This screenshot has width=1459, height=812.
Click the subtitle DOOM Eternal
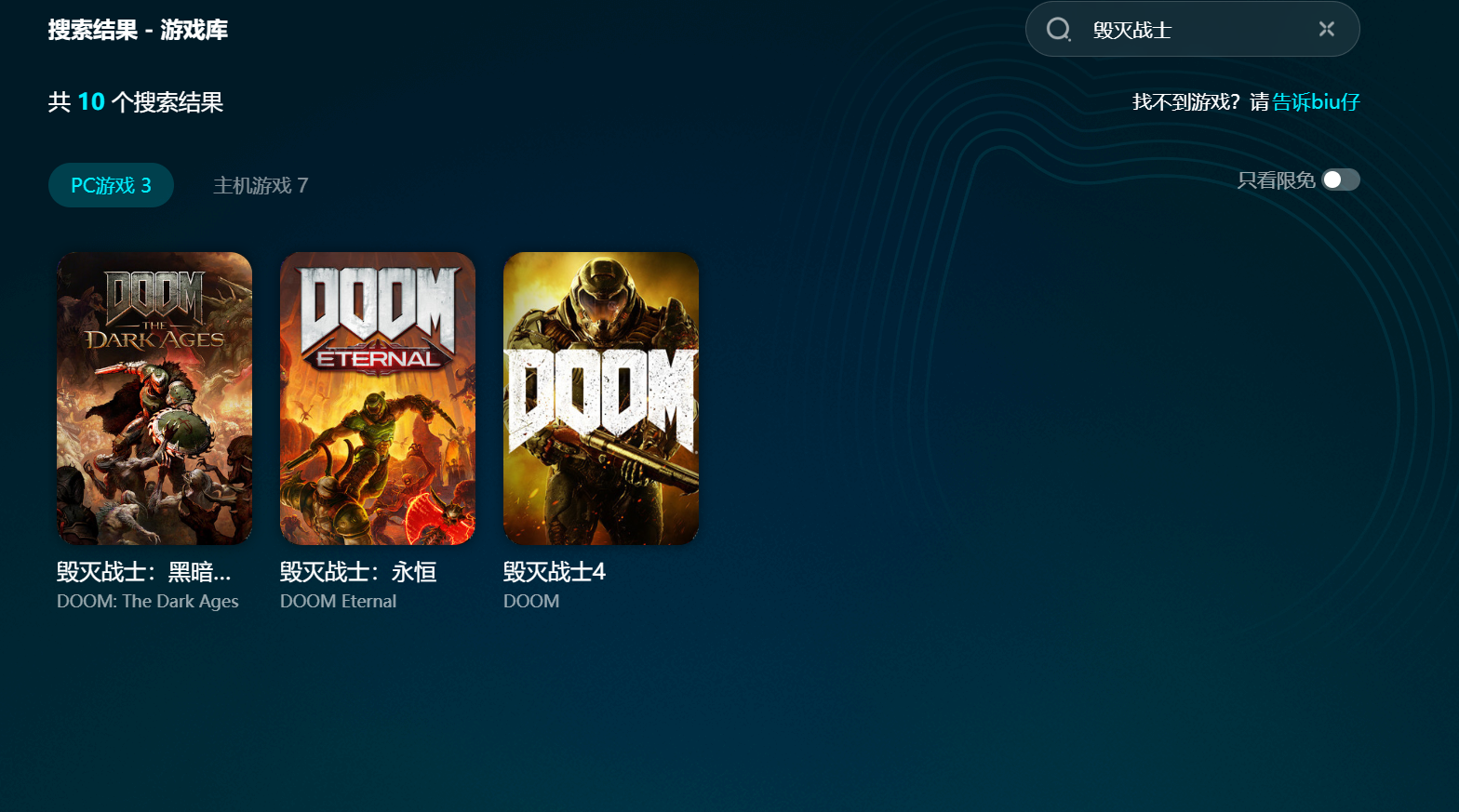click(x=339, y=602)
